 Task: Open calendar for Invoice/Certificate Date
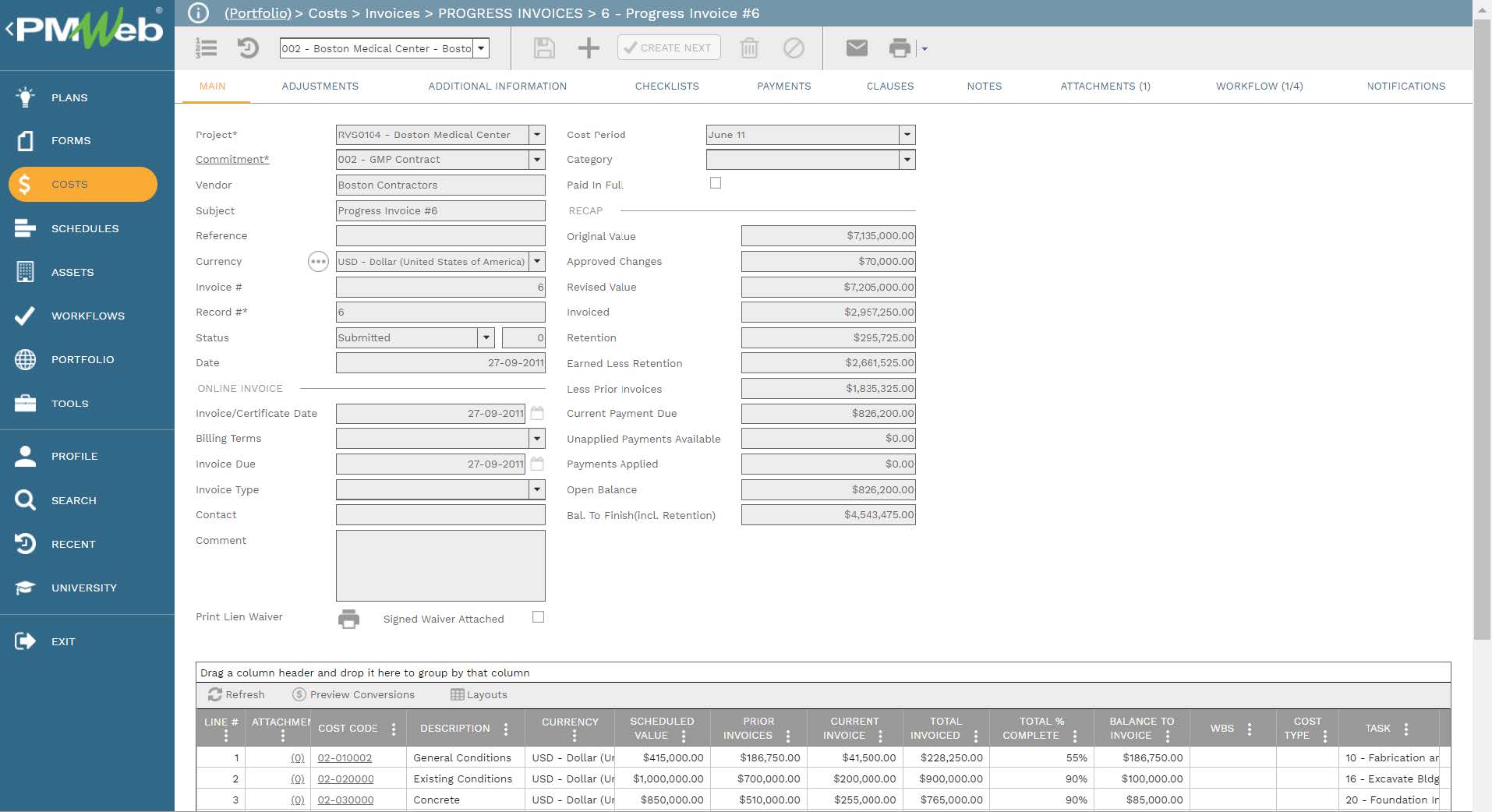point(537,413)
